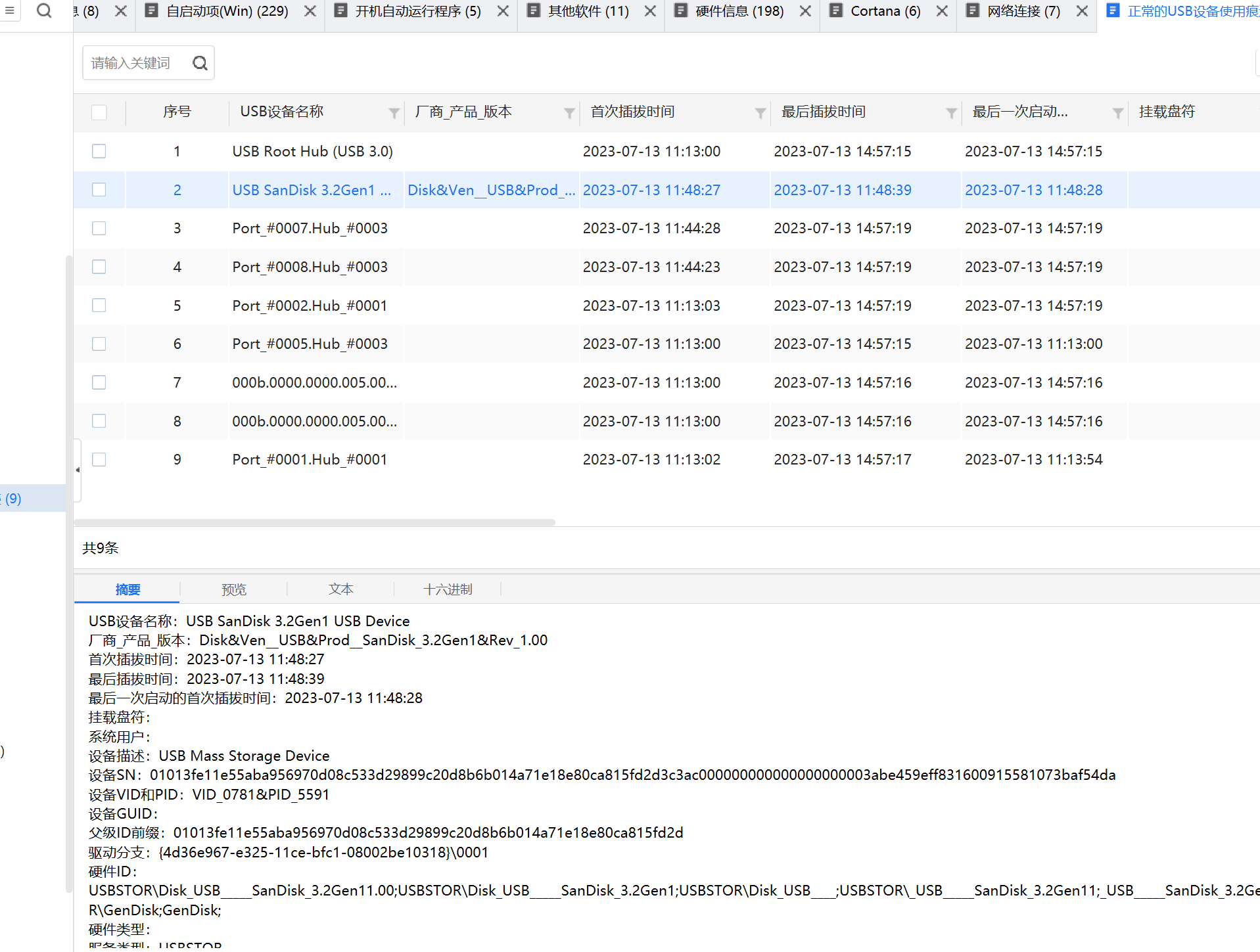This screenshot has width=1260, height=952.
Task: Check the box for Port_#0002.Hub_#0001 row
Action: tap(99, 306)
